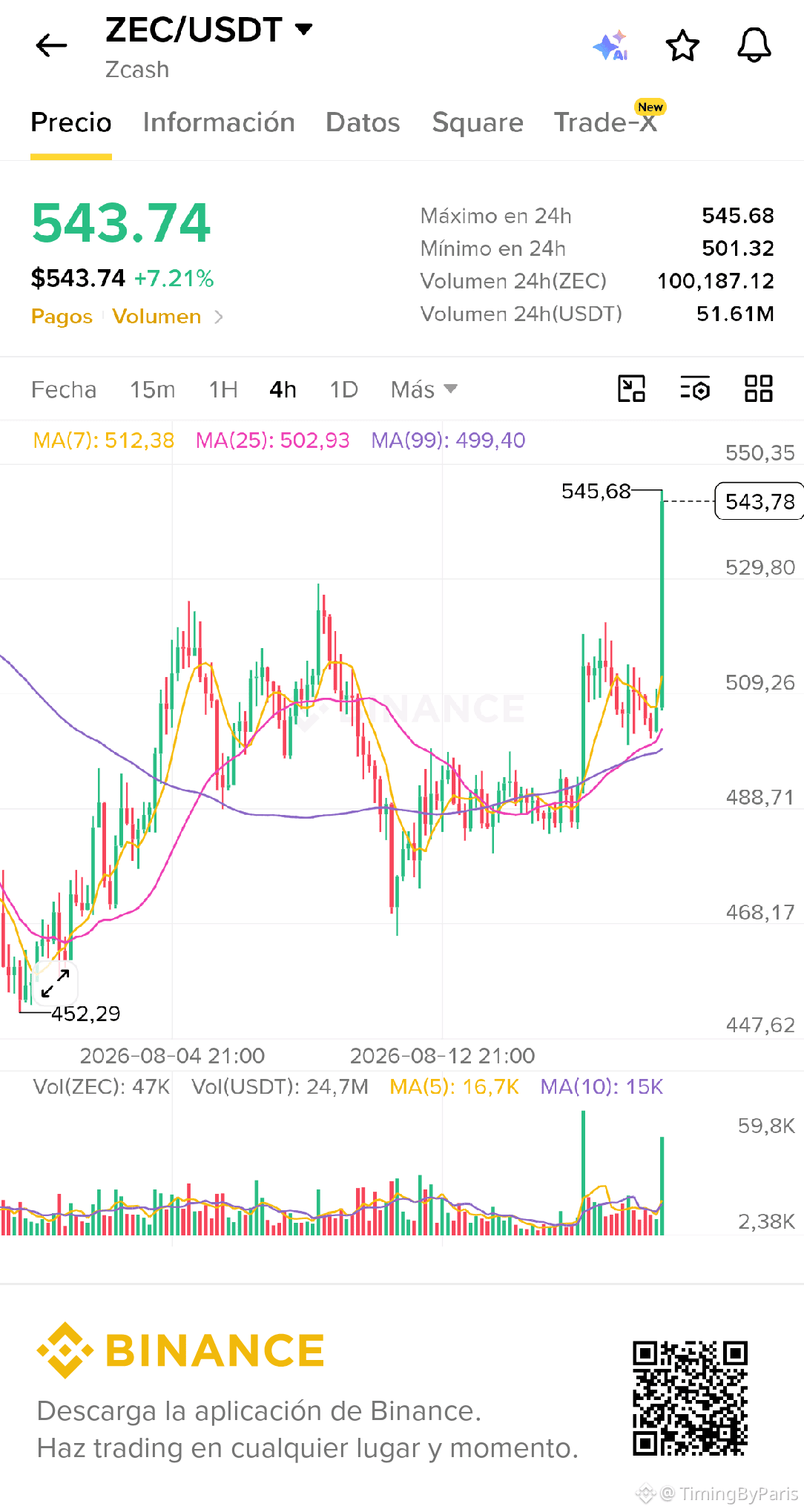Screen dimensions: 804x1512
Task: Select the 15m timeframe
Action: (x=153, y=389)
